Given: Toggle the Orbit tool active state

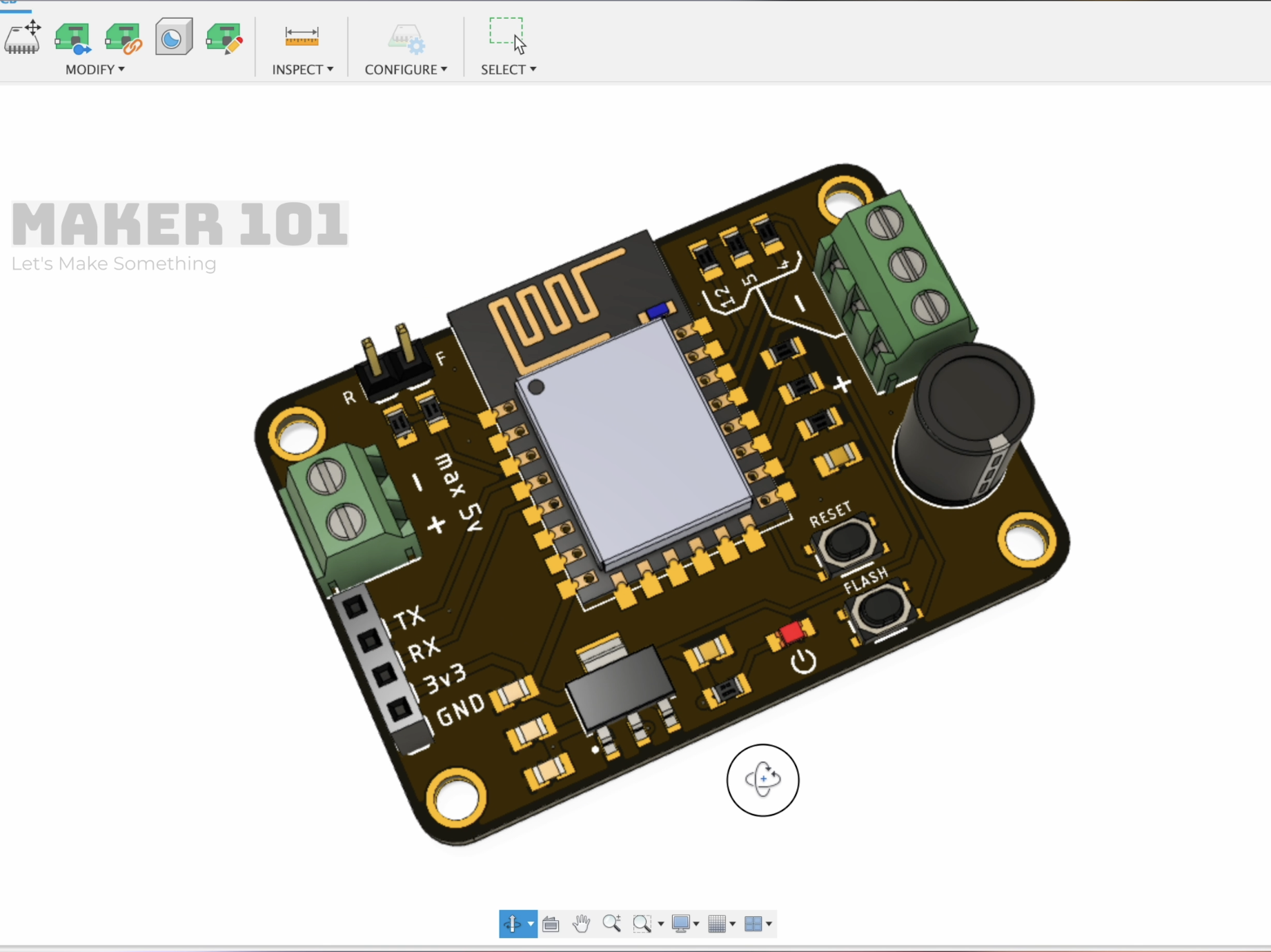Looking at the screenshot, I should click(x=513, y=924).
